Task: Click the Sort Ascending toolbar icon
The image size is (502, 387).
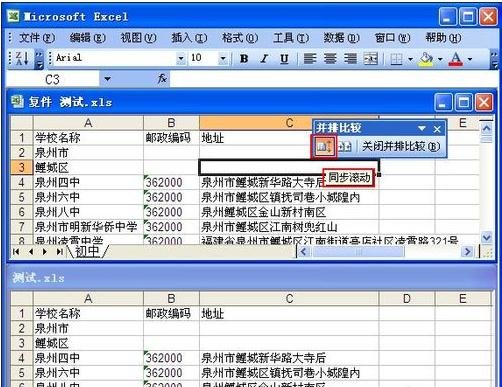Action: tap(22, 59)
